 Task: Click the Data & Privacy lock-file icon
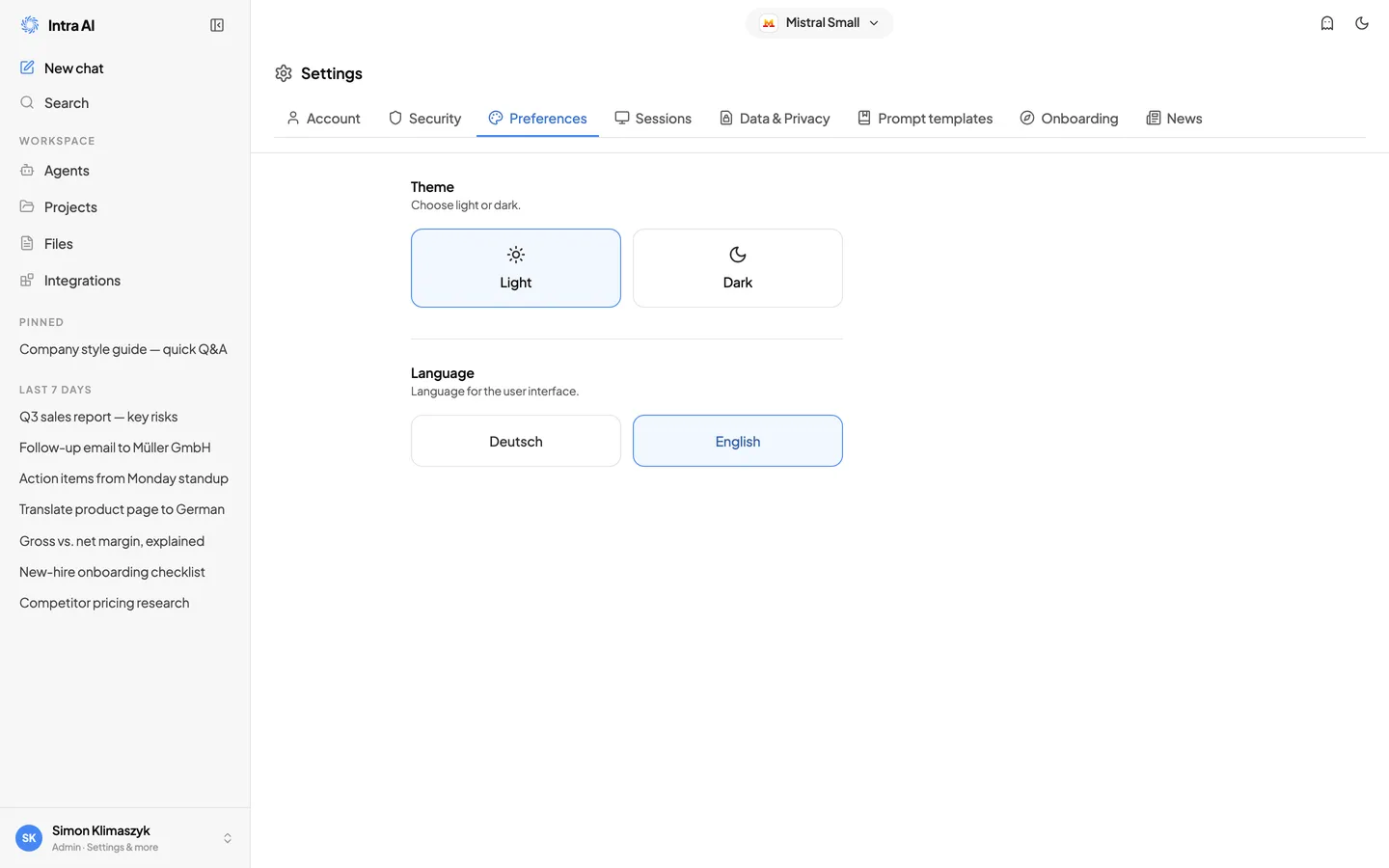(726, 118)
